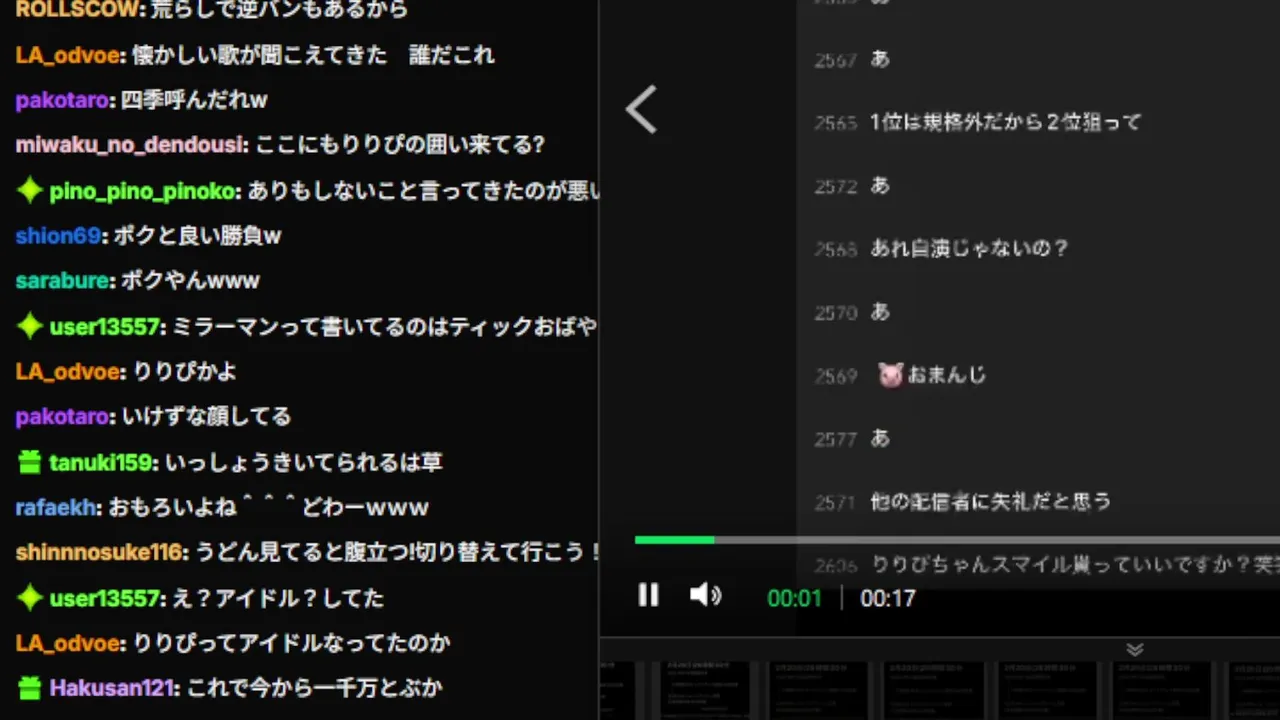Pause the video clip playback
This screenshot has height=720, width=1280.
(648, 596)
